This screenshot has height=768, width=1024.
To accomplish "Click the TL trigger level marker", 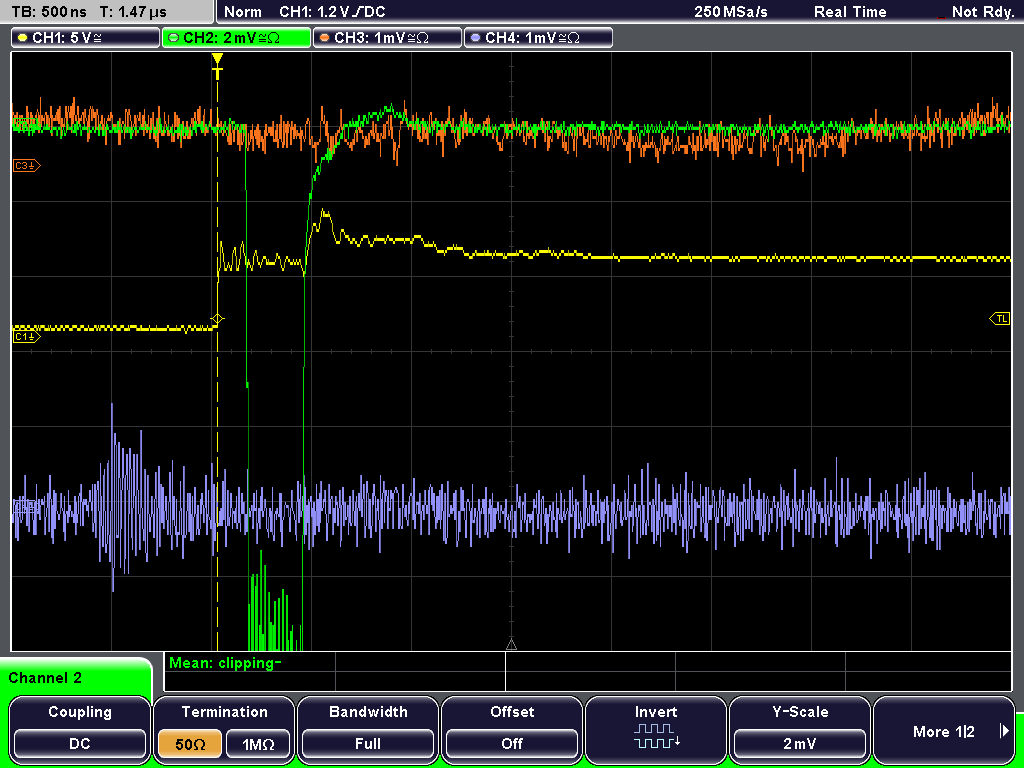I will (x=1000, y=319).
